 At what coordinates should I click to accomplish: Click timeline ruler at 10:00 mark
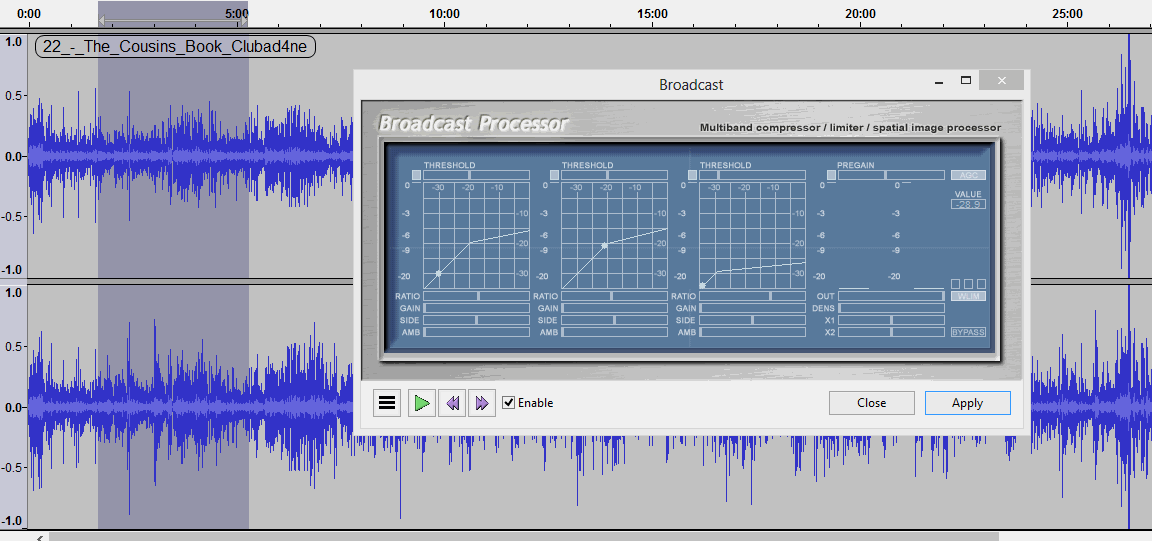(444, 13)
